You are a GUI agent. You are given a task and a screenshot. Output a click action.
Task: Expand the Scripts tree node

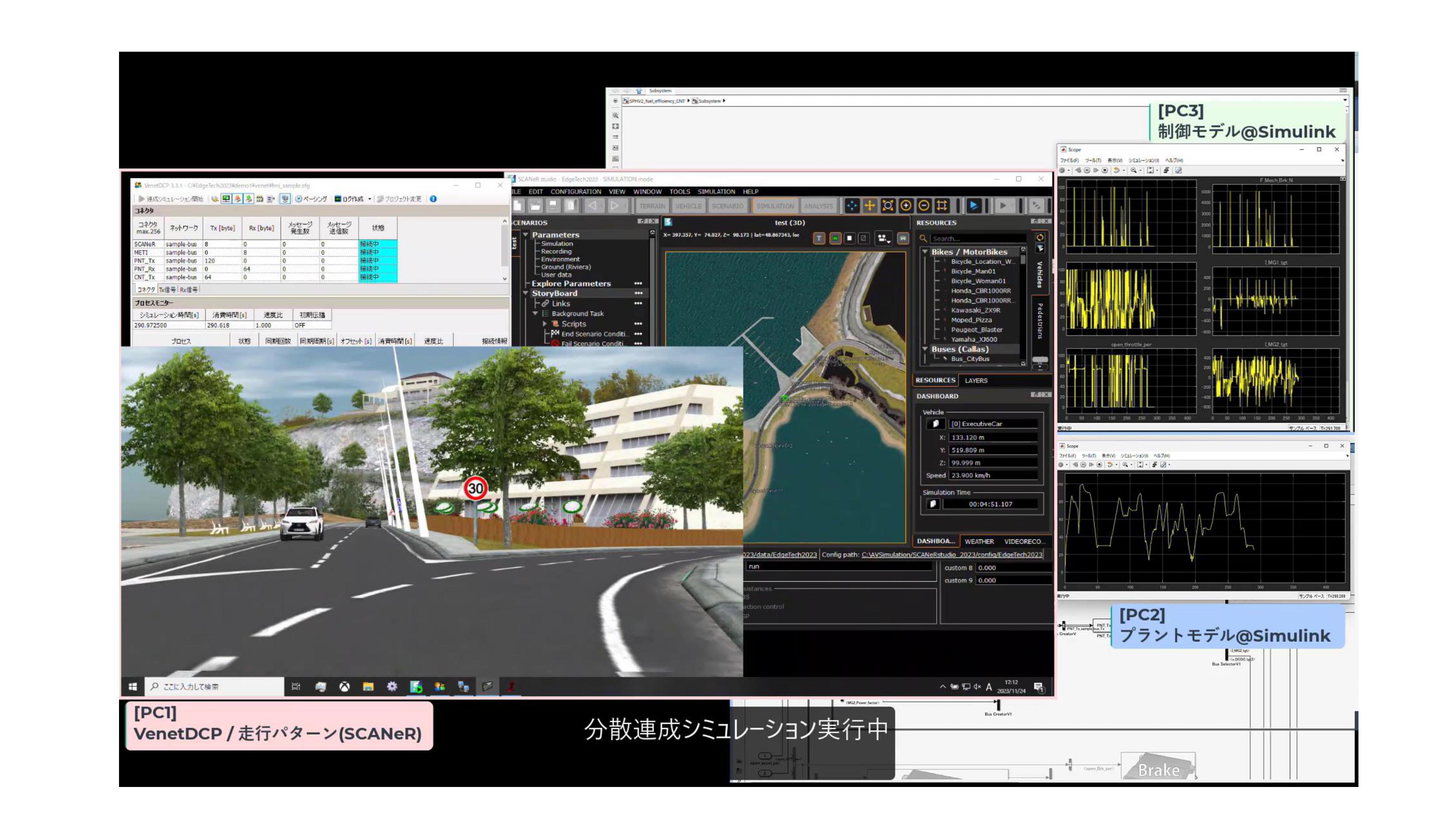tap(544, 324)
